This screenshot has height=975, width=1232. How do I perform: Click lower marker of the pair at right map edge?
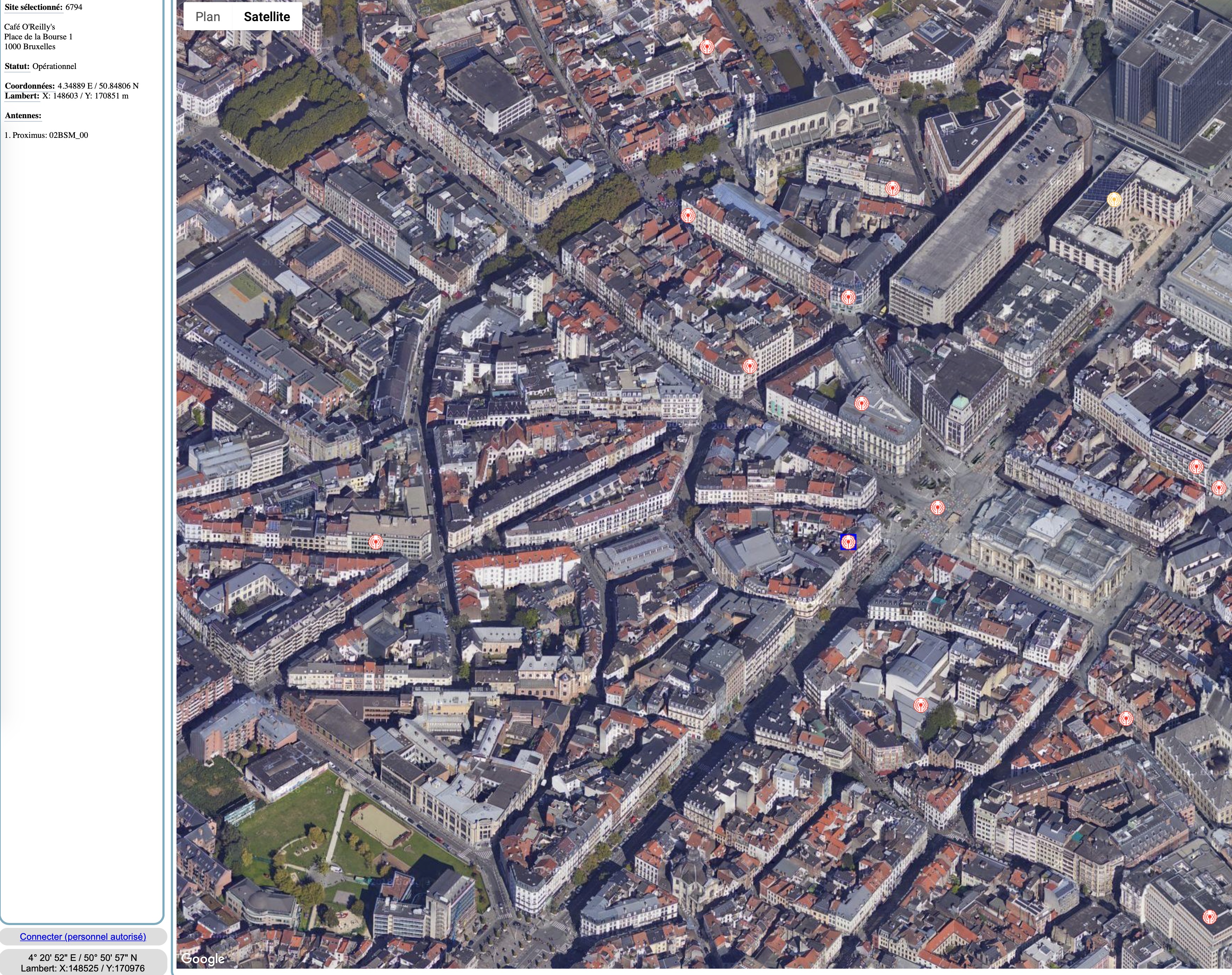coord(1218,488)
